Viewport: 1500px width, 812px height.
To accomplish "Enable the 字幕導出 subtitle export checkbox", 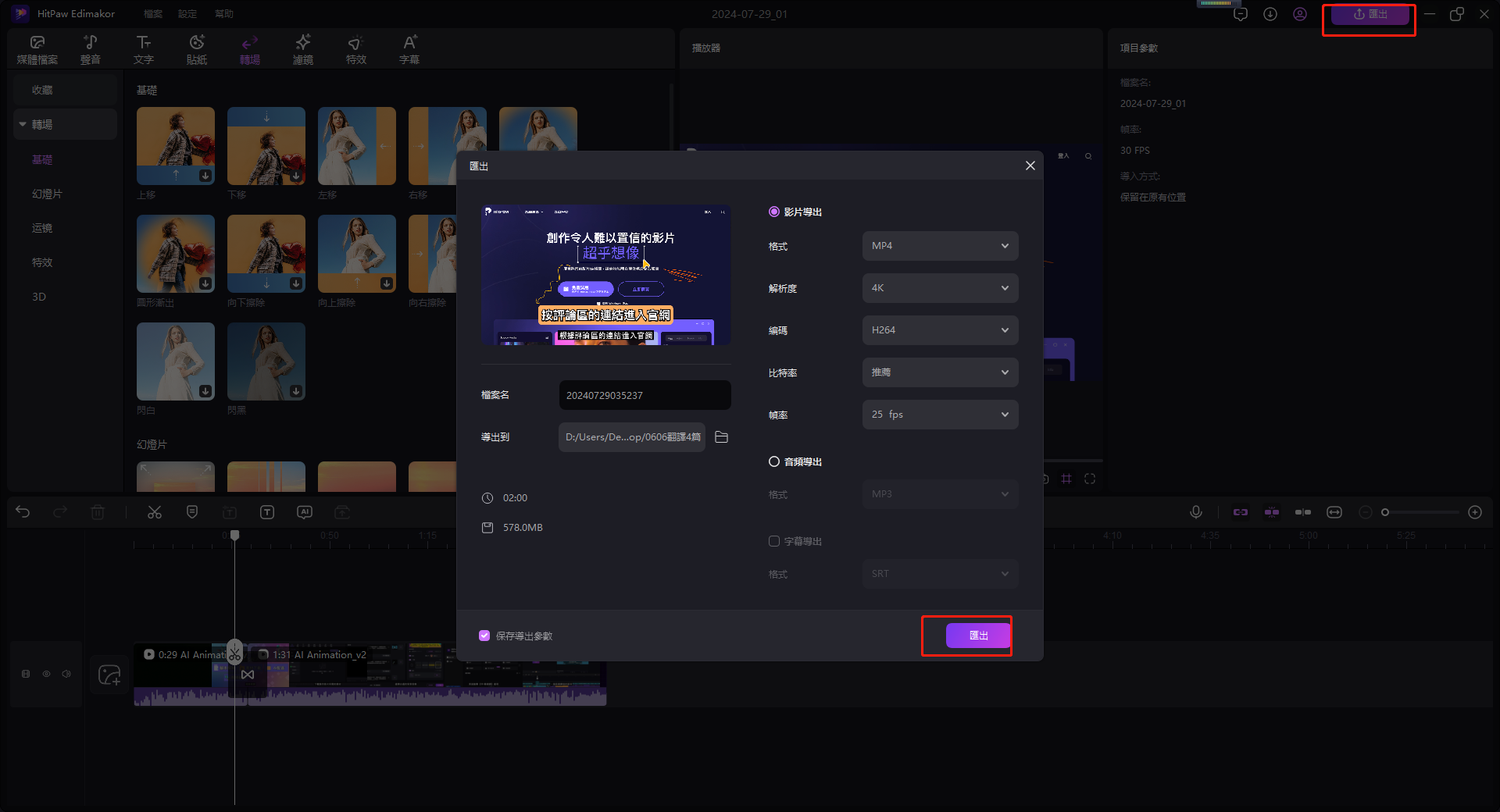I will click(x=774, y=541).
